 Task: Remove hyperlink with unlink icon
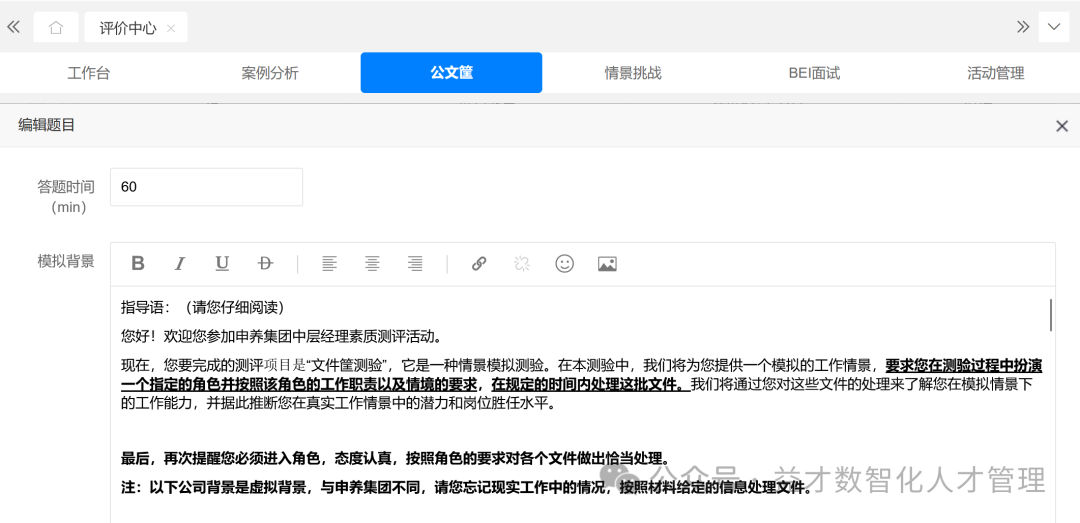click(521, 263)
